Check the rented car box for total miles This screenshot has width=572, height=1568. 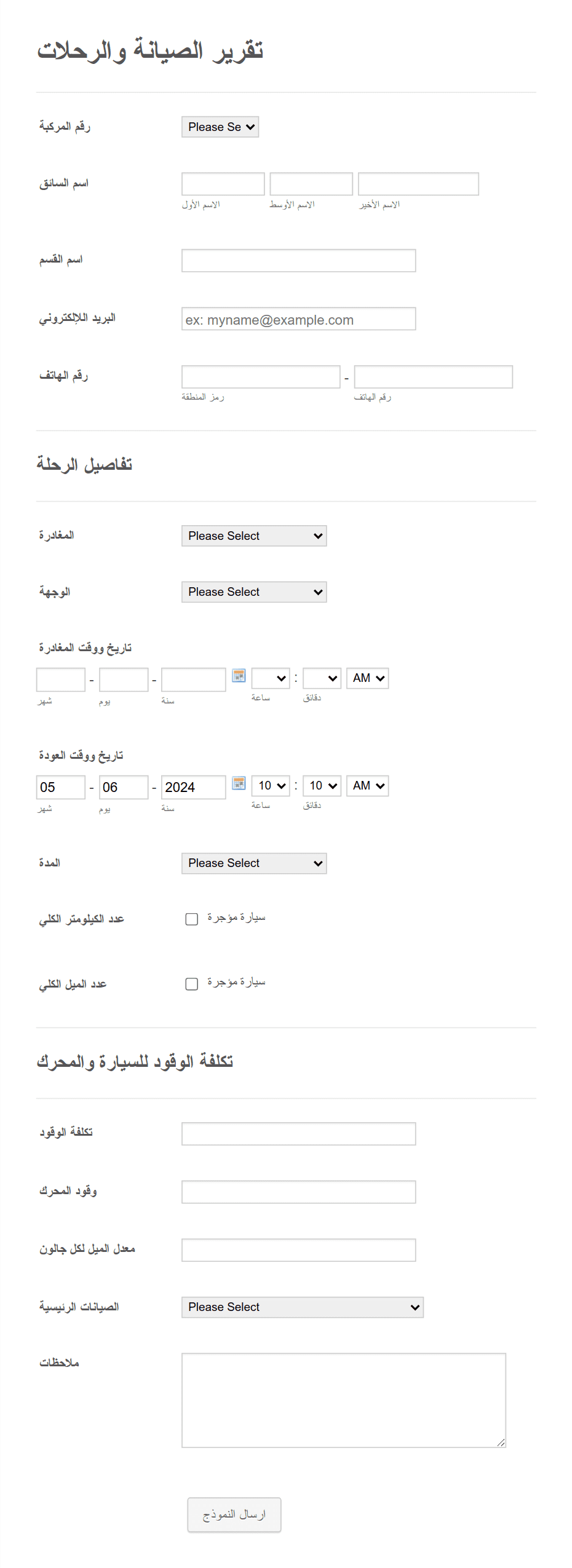[x=191, y=984]
